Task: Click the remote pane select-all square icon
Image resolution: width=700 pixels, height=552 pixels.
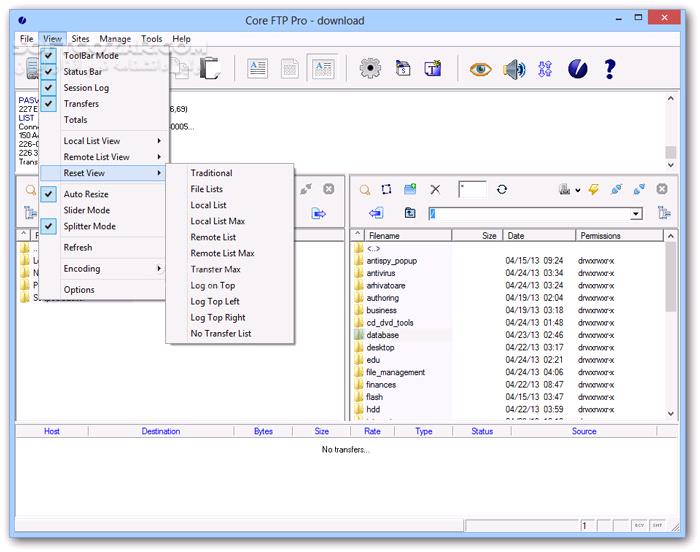Action: (387, 189)
